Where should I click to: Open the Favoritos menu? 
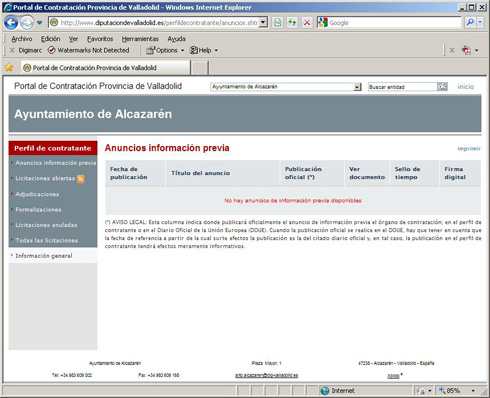(x=100, y=39)
